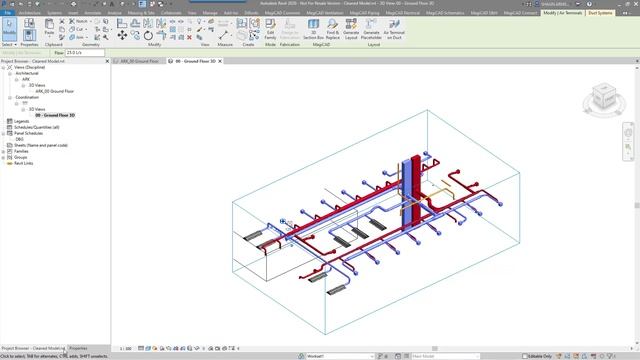Toggle the Editable Only checkbox

525,356
